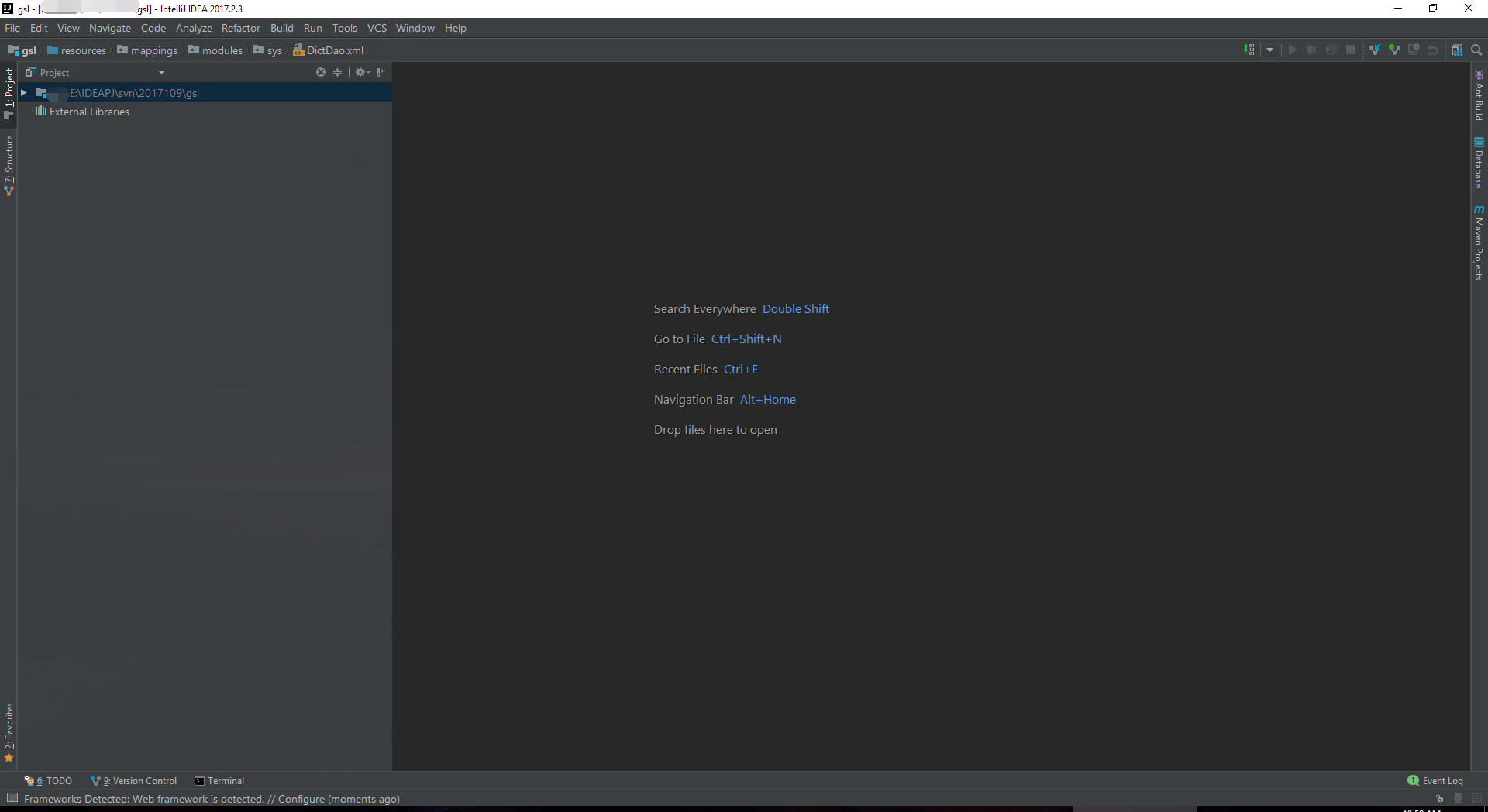Toggle the 1: Project tool window tab
The height and width of the screenshot is (812, 1488).
9,93
